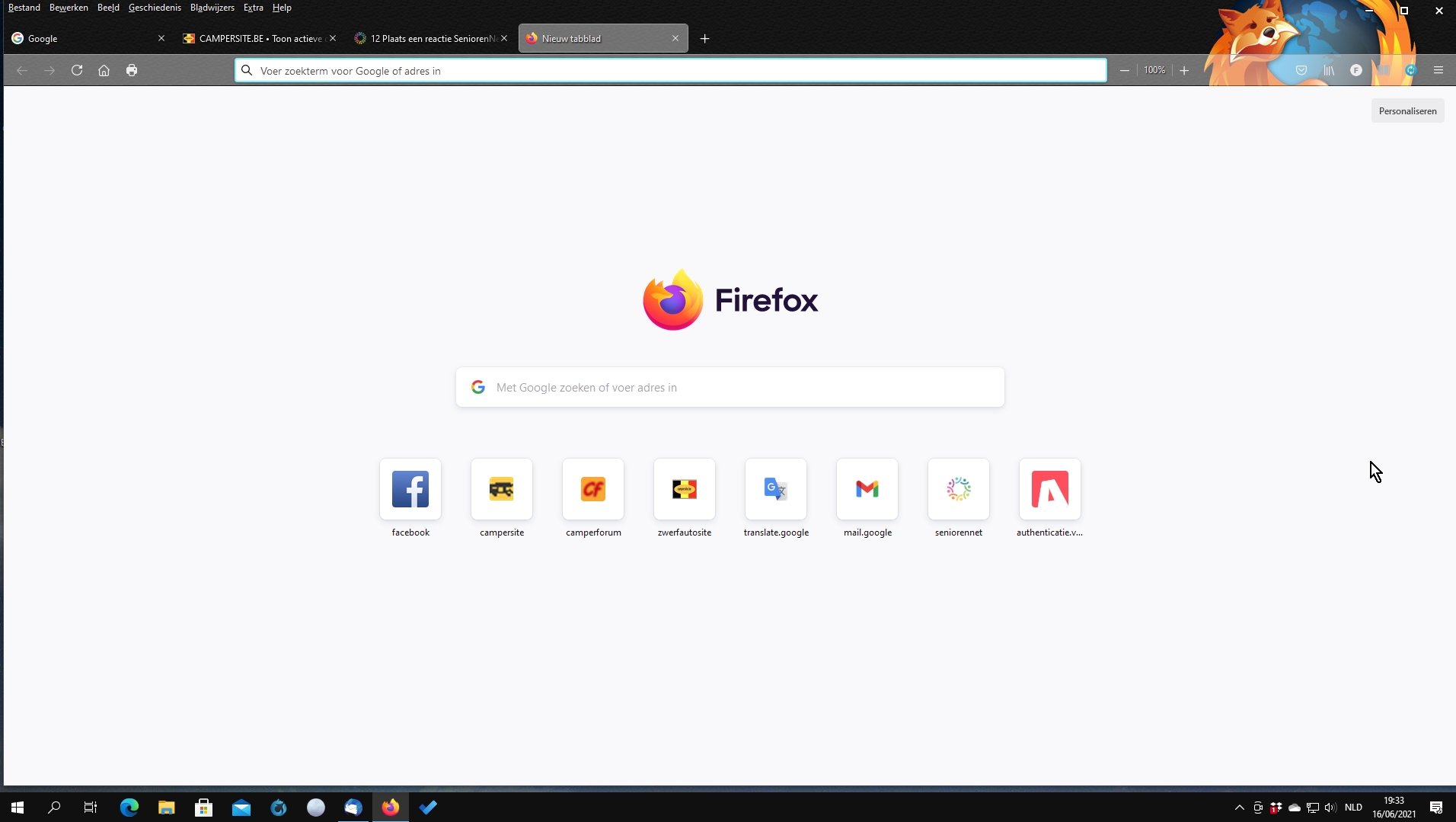Open the Bladwijzers menu
The image size is (1456, 822).
[212, 8]
